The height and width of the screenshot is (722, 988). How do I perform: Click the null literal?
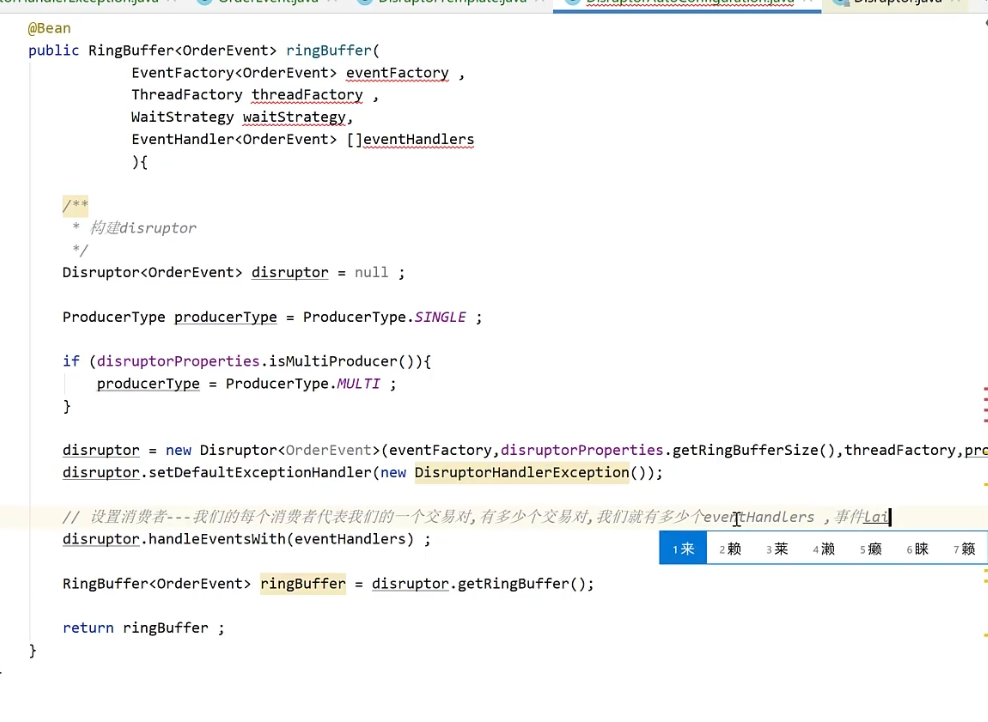[x=371, y=273]
